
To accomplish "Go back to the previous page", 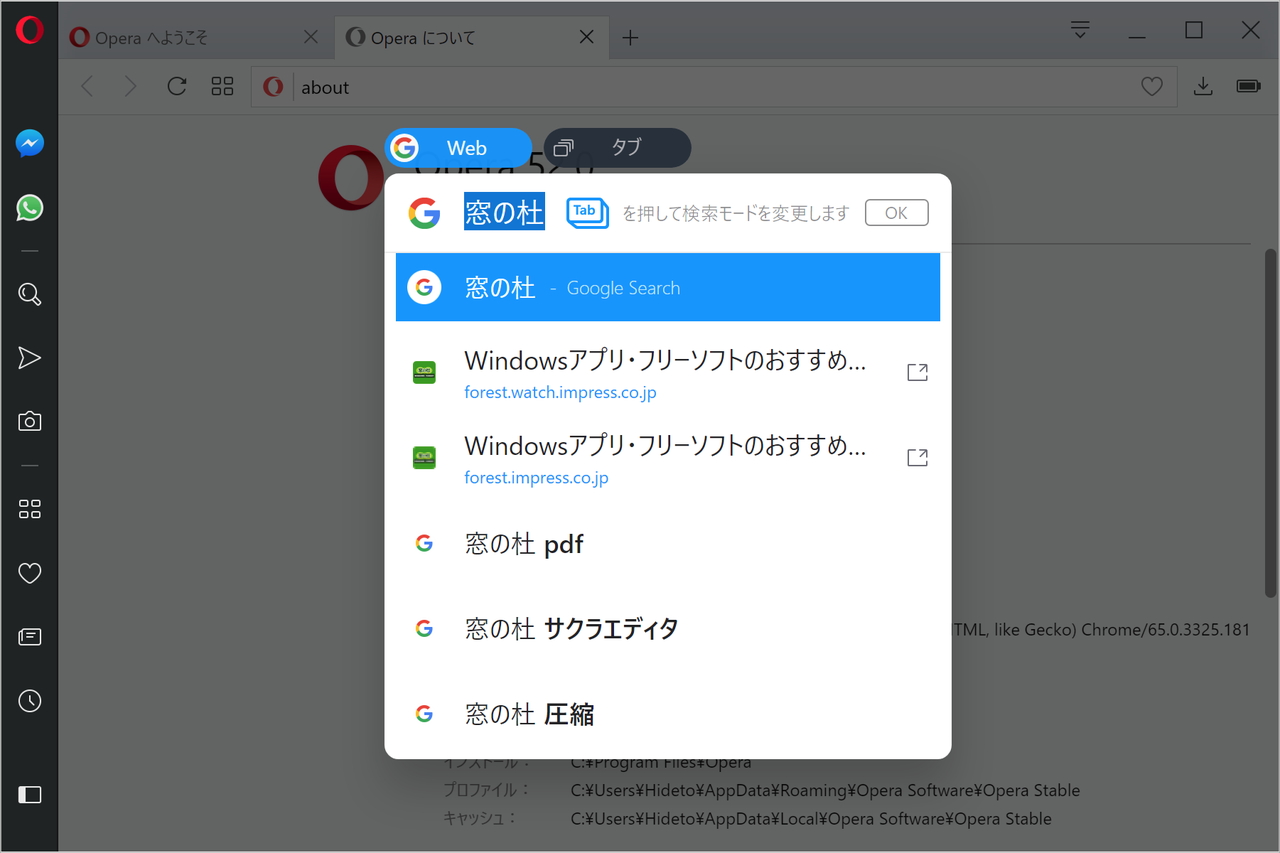I will coord(87,87).
